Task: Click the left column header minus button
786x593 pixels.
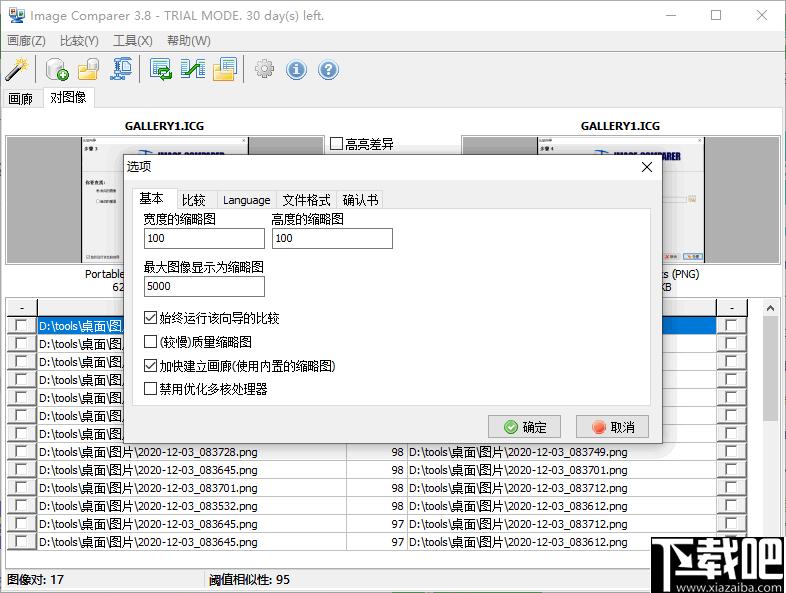Action: point(22,307)
